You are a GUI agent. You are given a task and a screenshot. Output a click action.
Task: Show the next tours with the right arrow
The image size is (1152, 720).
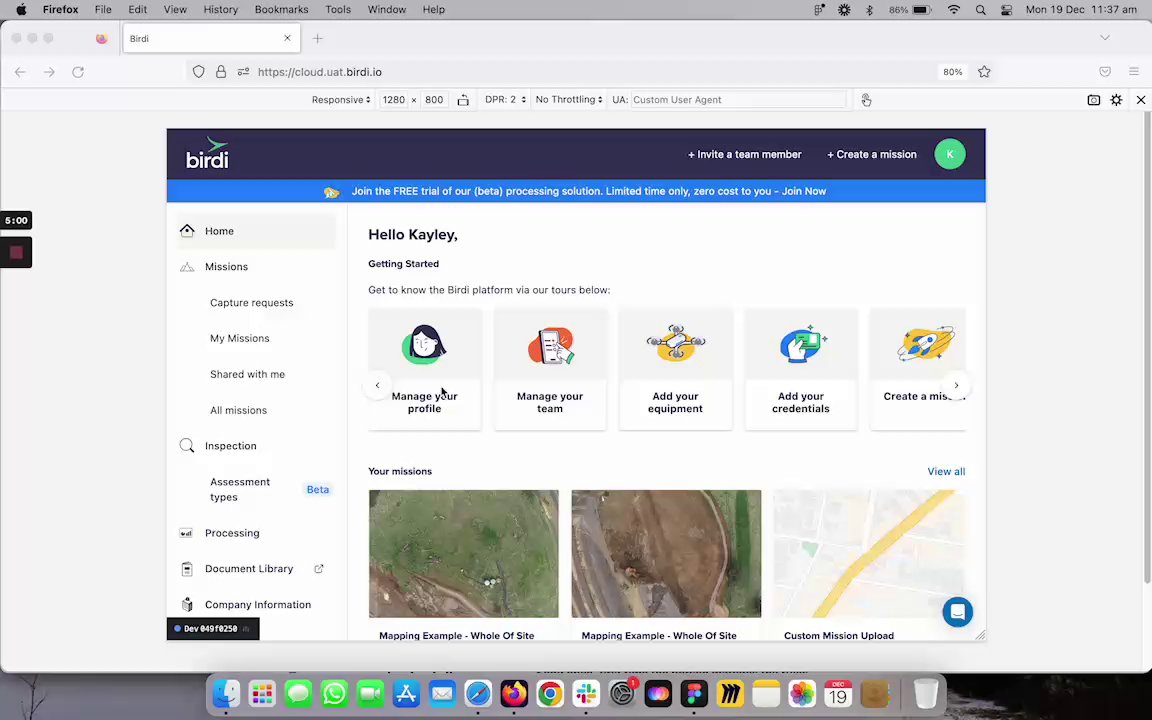coord(956,385)
